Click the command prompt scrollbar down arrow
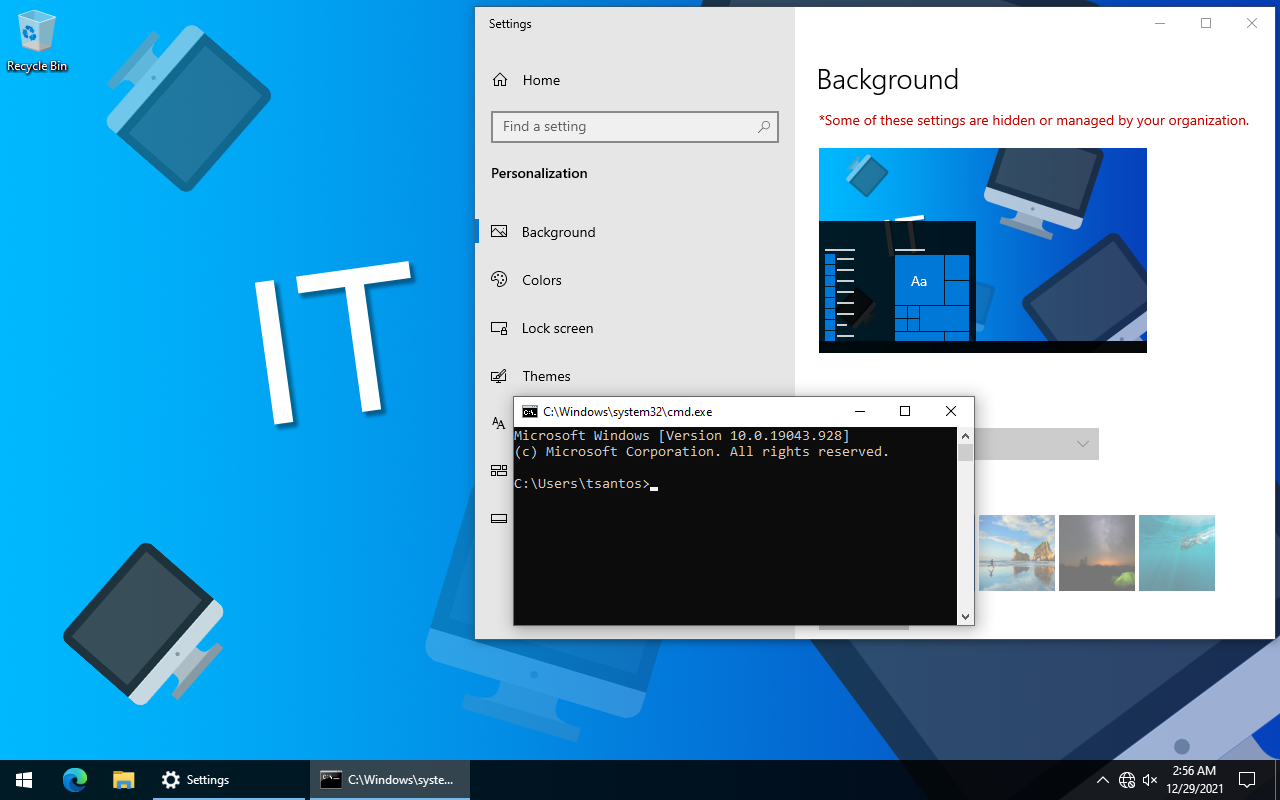The width and height of the screenshot is (1280, 800). click(965, 617)
